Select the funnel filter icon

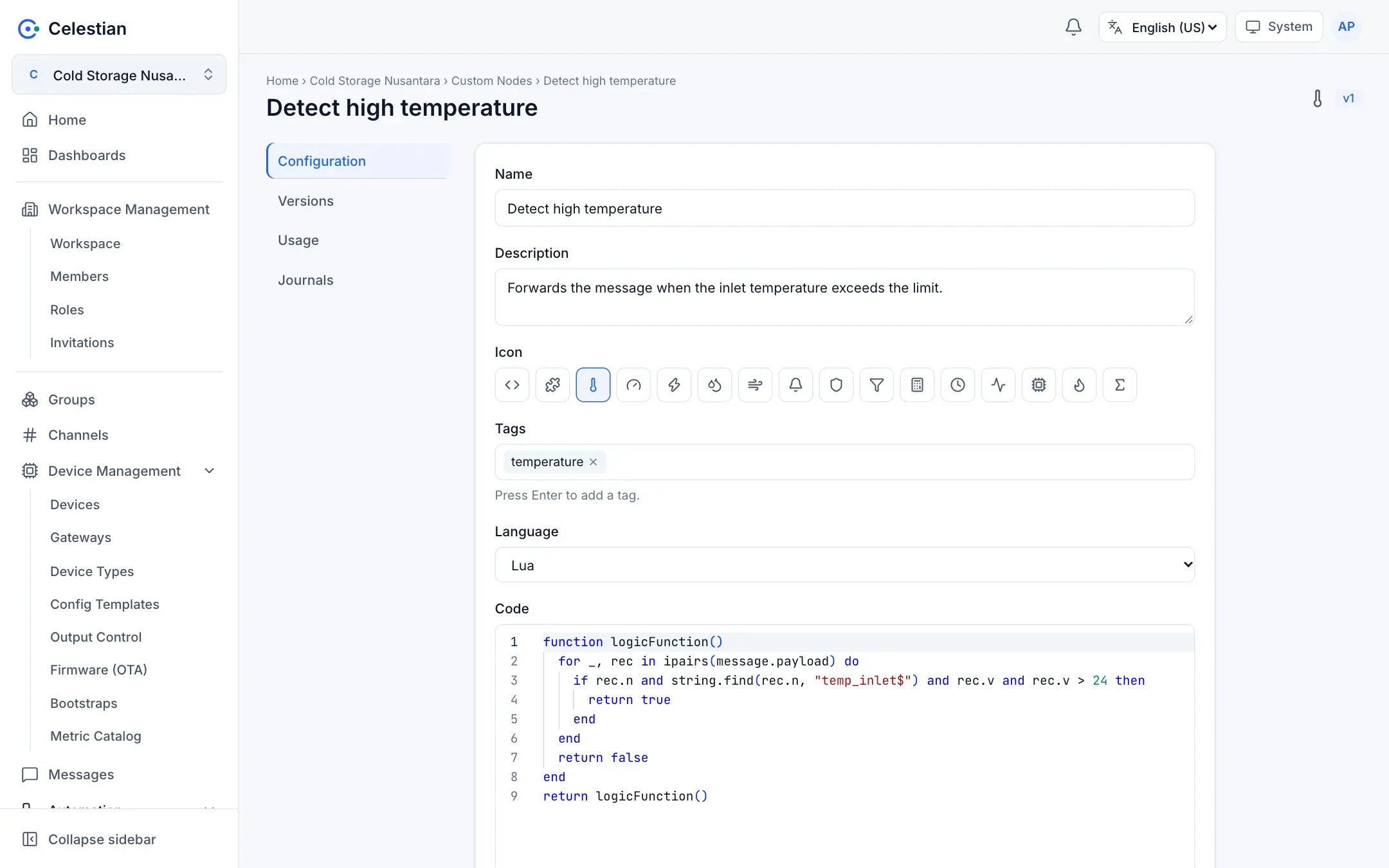point(876,384)
